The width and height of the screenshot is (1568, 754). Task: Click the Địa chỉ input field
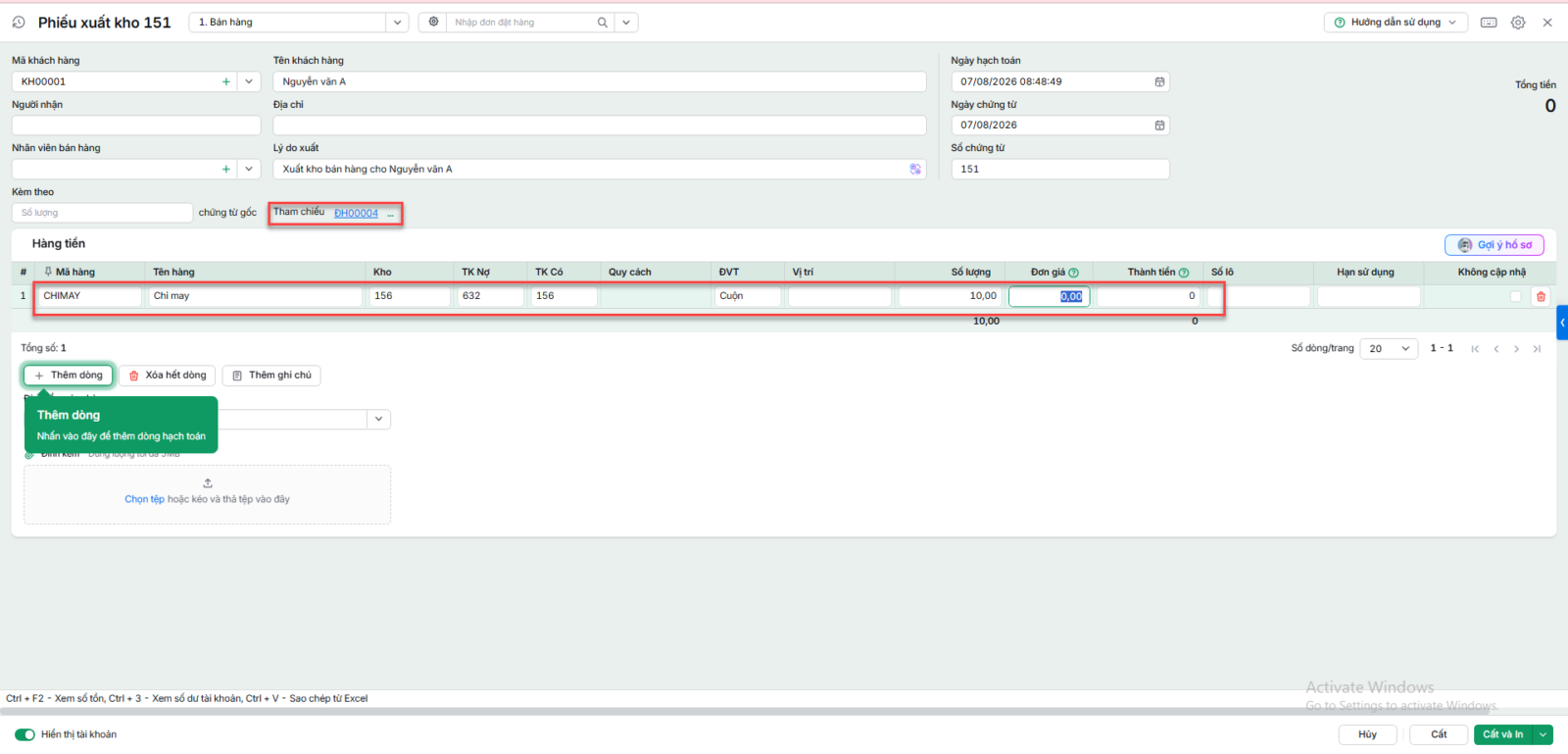click(x=600, y=126)
